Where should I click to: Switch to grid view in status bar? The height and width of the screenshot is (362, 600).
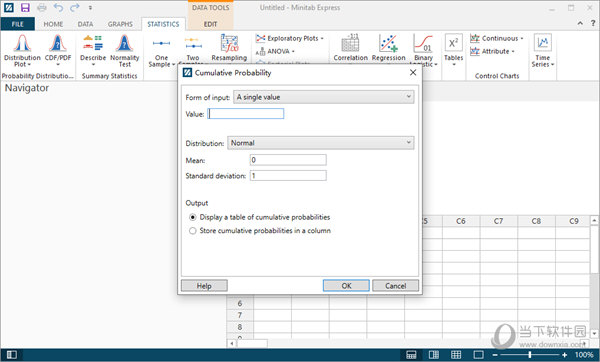tap(456, 355)
